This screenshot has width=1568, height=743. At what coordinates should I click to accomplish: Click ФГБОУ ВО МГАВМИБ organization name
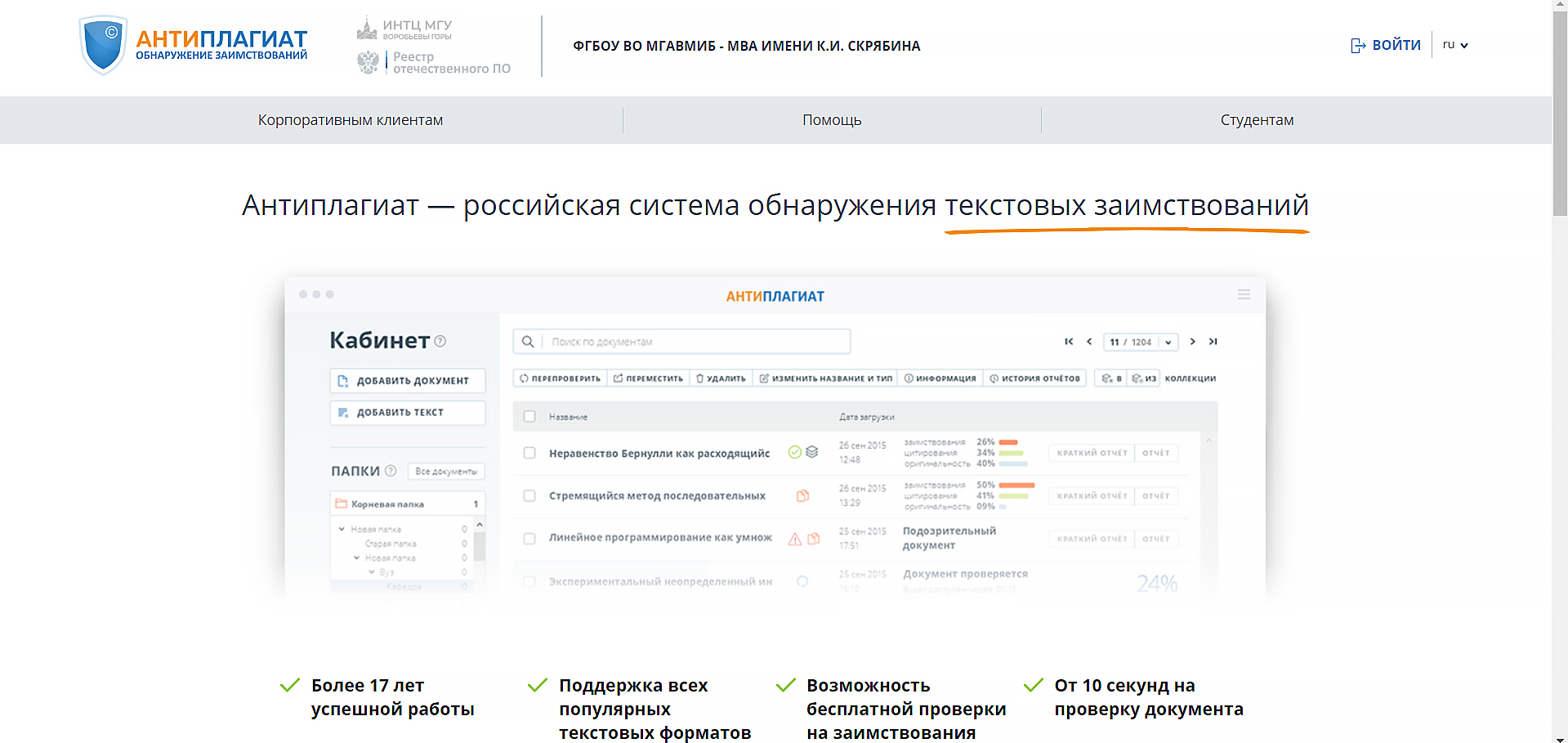click(x=746, y=46)
